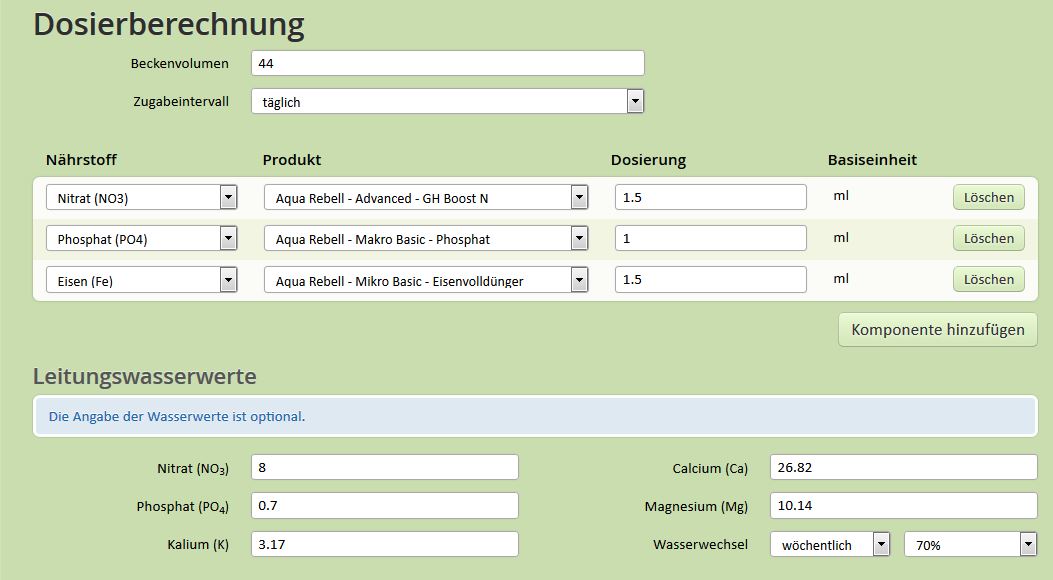Click the Phosphat dosage field showing 1
Viewport: 1053px width, 580px height.
[x=711, y=238]
